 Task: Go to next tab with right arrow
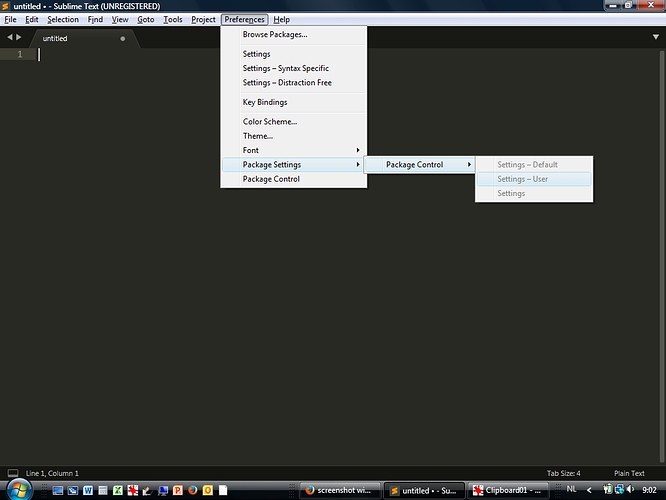(x=18, y=37)
